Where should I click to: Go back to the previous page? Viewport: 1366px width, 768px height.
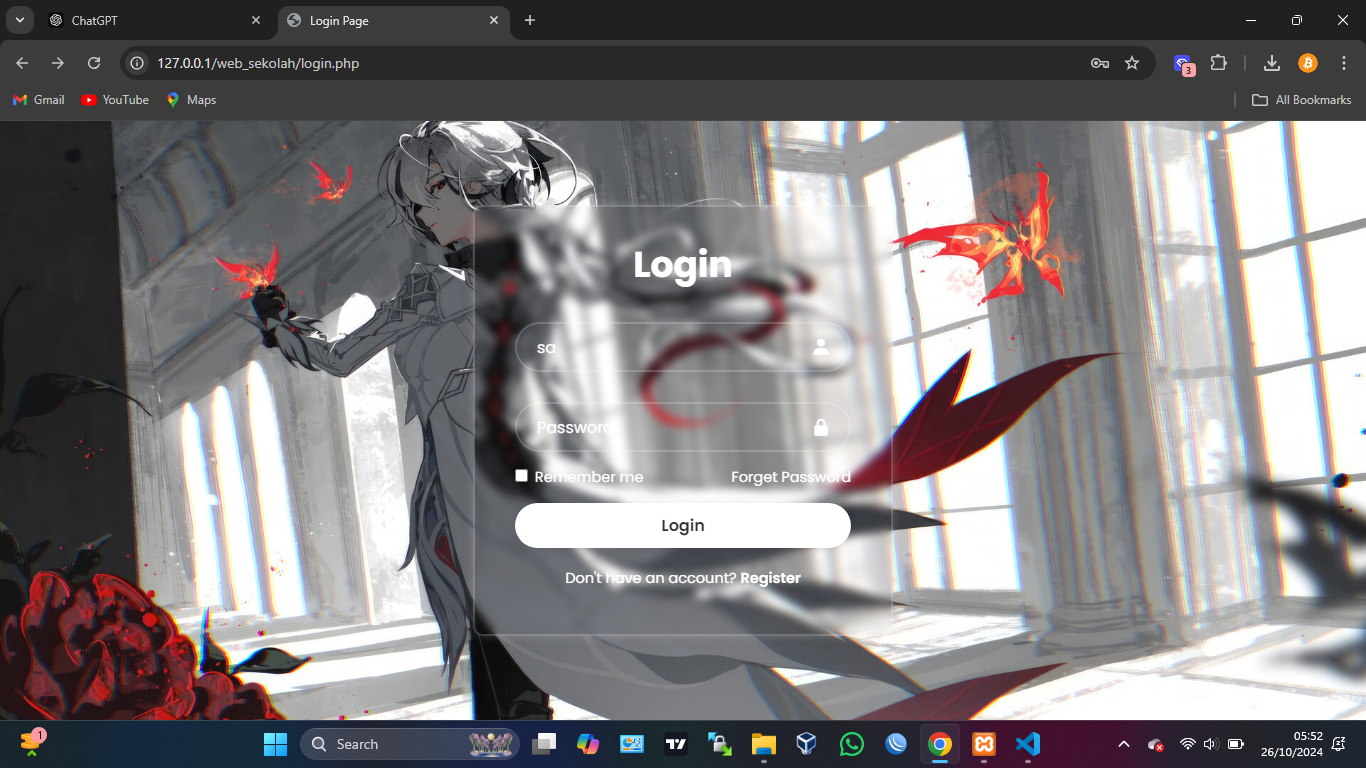point(22,63)
